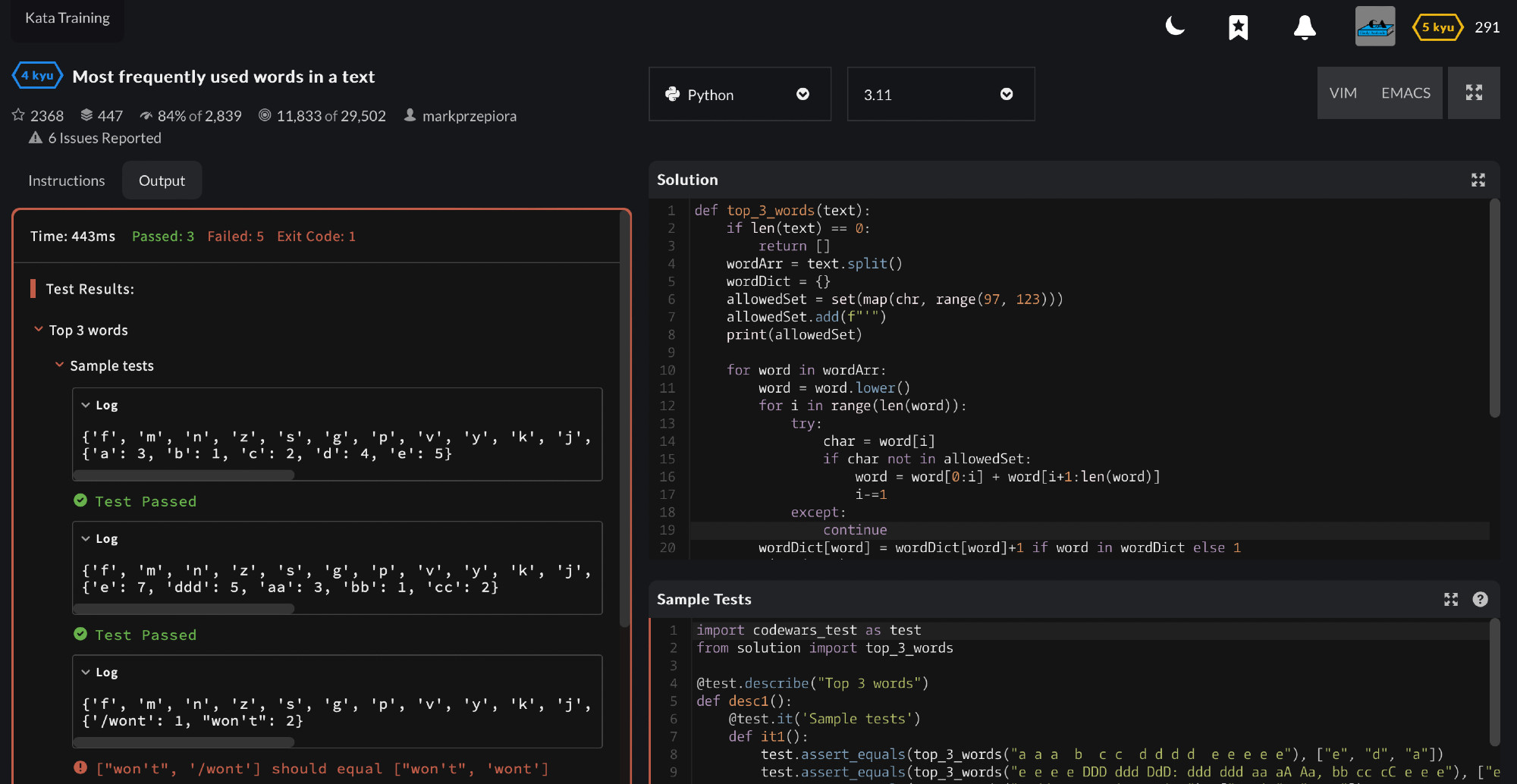Open the notifications bell
1517x784 pixels.
[1305, 27]
